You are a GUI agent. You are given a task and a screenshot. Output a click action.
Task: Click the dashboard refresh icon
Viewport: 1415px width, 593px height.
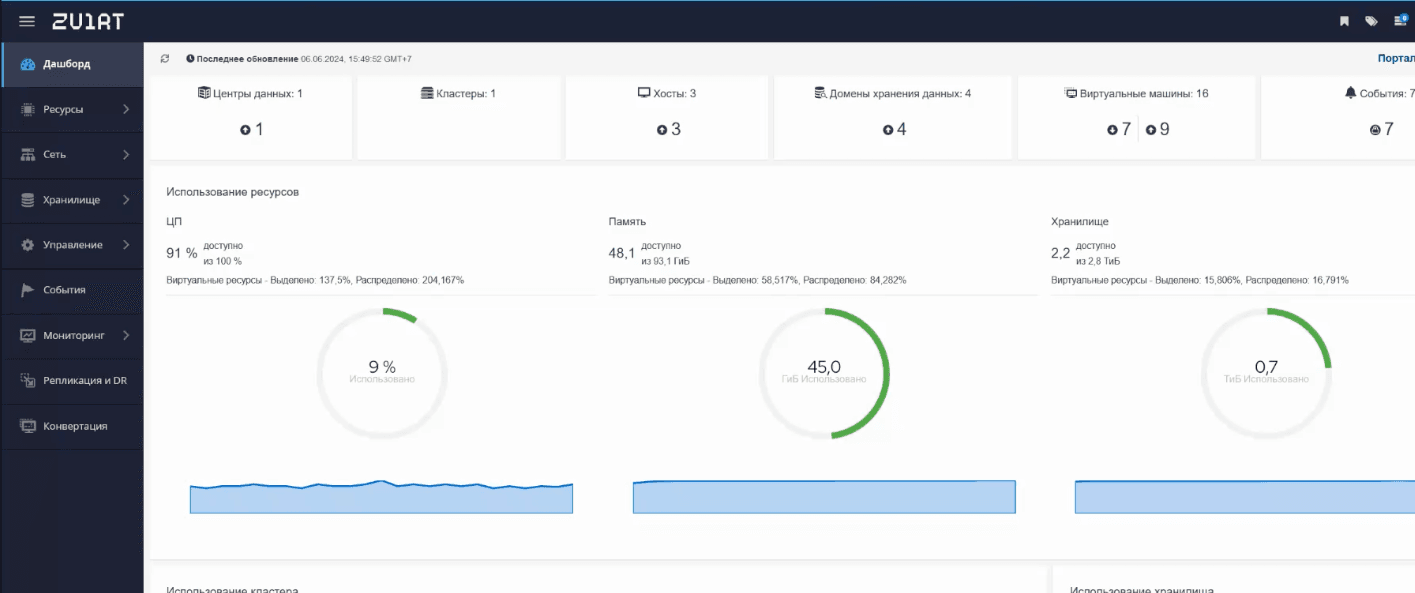165,59
